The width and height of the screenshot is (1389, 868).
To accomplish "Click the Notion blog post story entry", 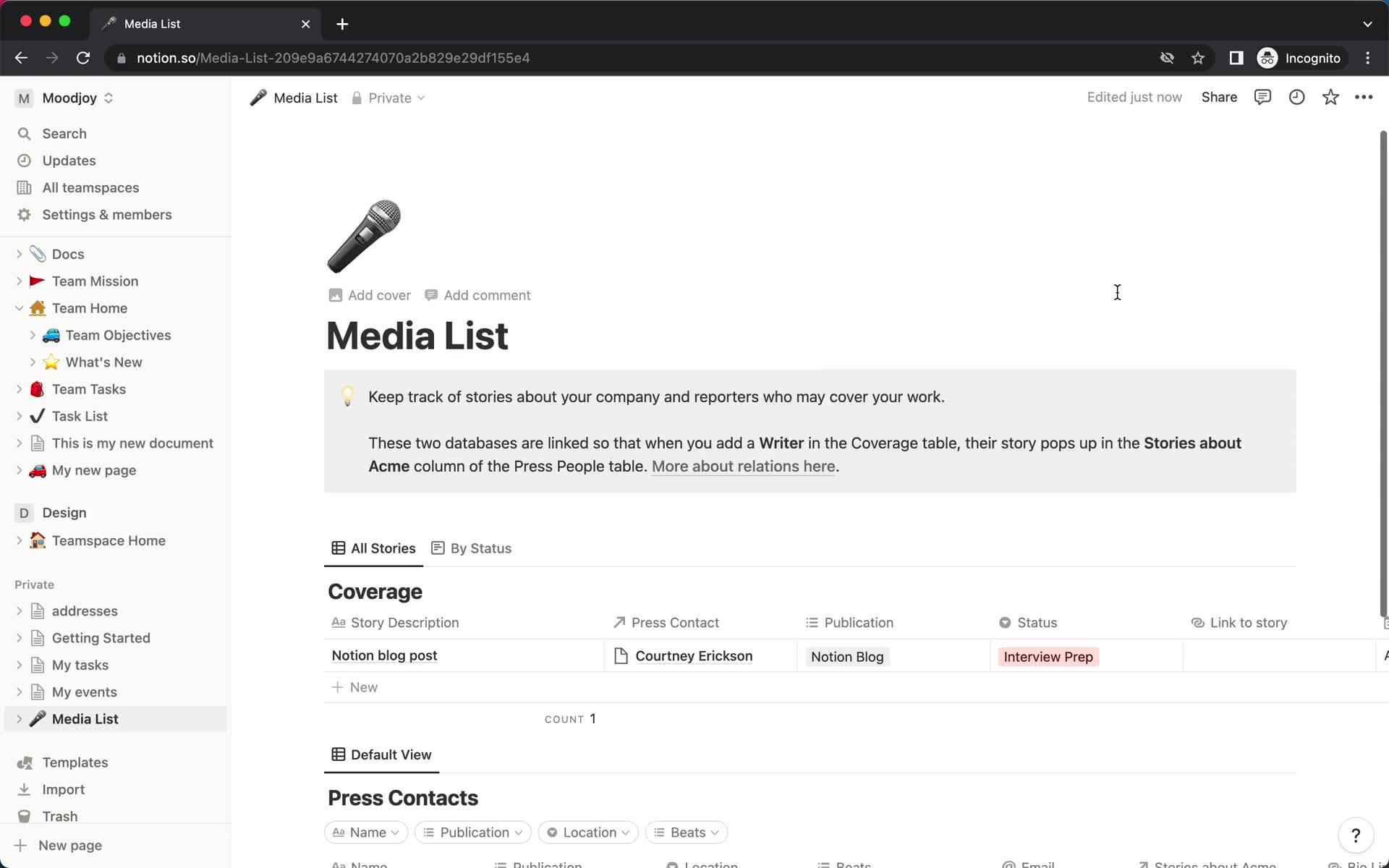I will (384, 656).
